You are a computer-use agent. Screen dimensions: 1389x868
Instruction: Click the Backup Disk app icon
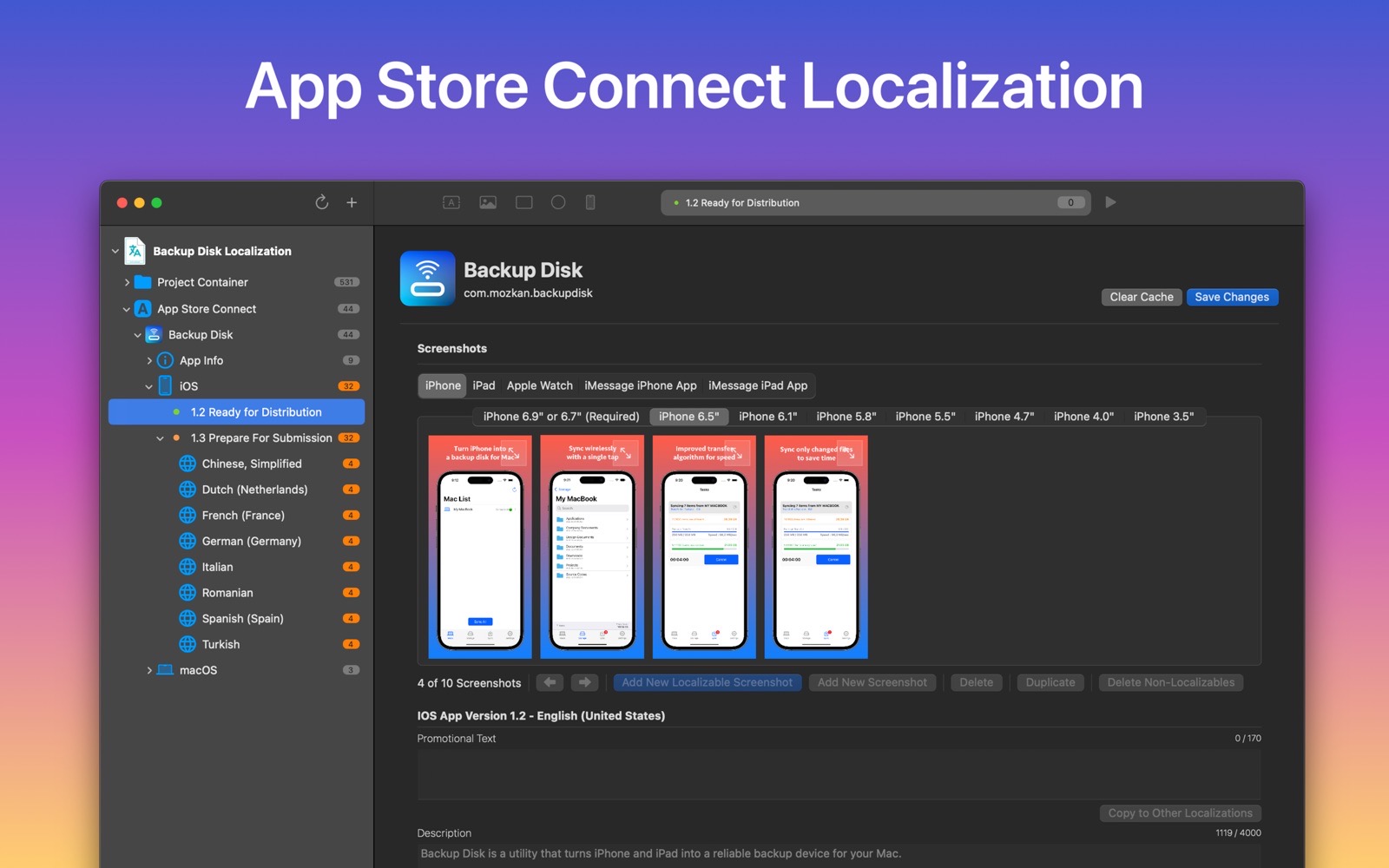click(x=427, y=279)
